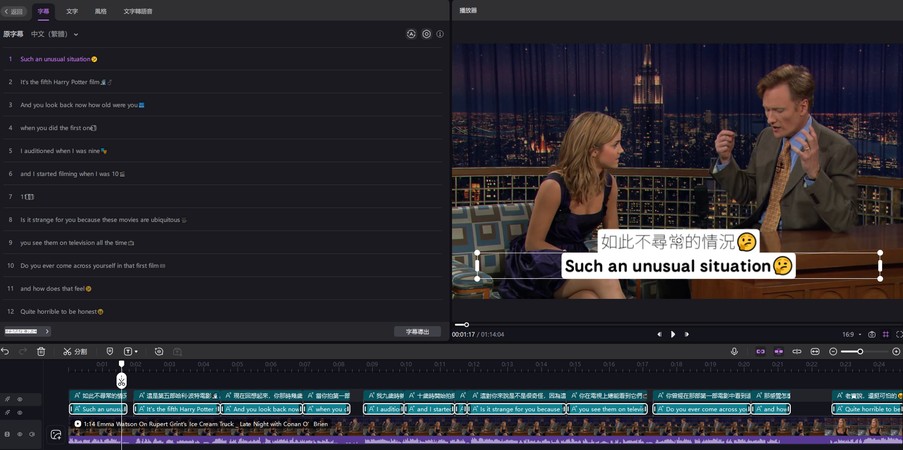
Task: Play the video preview
Action: [673, 334]
